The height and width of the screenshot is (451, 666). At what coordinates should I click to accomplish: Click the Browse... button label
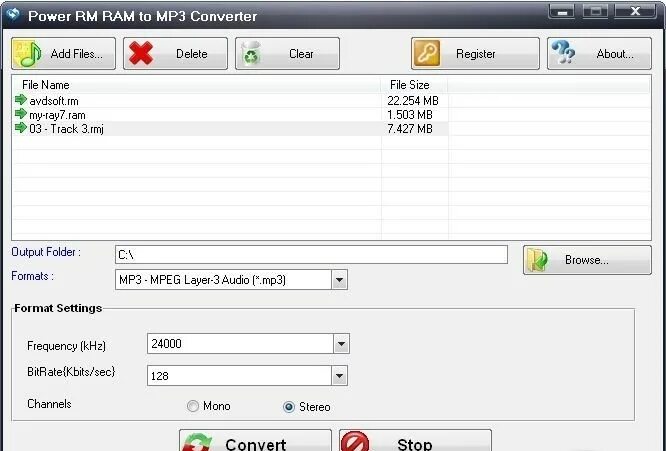[587, 260]
